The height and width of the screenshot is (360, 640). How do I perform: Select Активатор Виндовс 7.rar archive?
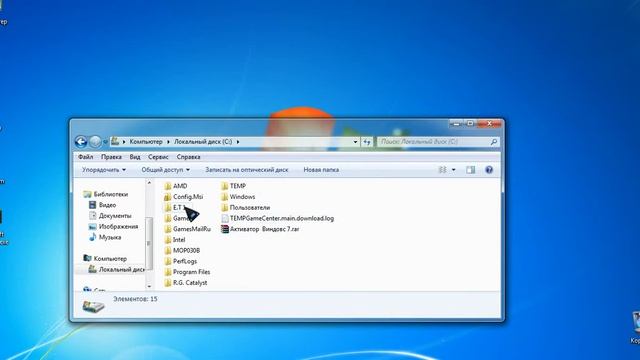click(260, 229)
